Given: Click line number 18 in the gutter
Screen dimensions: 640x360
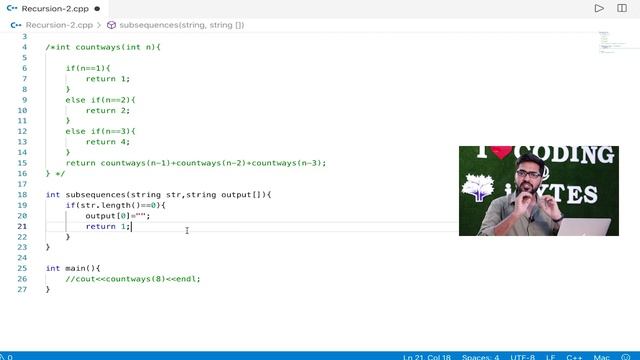Looking at the screenshot, I should tap(22, 195).
